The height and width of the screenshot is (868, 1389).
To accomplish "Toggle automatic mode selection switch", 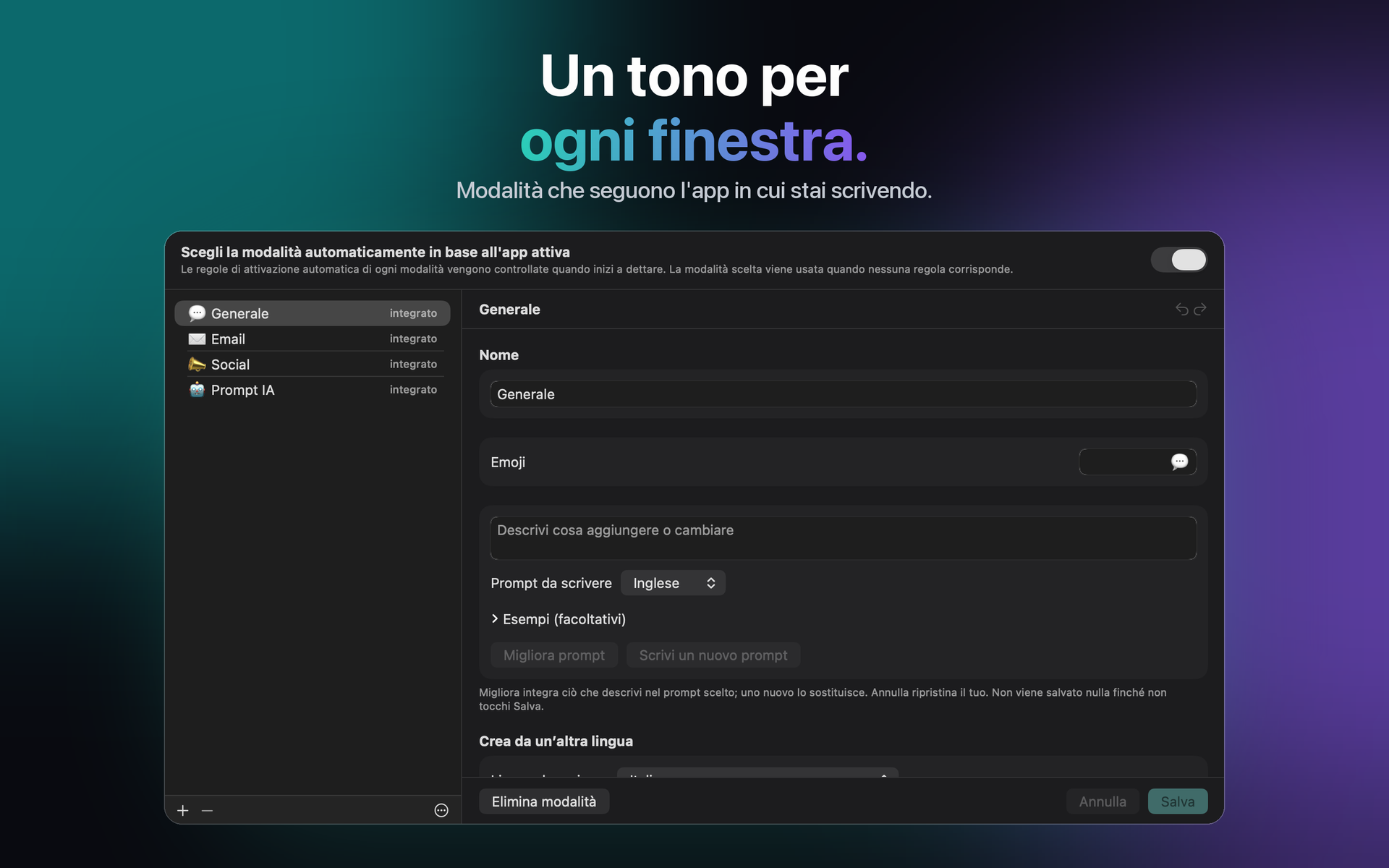I will (x=1178, y=260).
